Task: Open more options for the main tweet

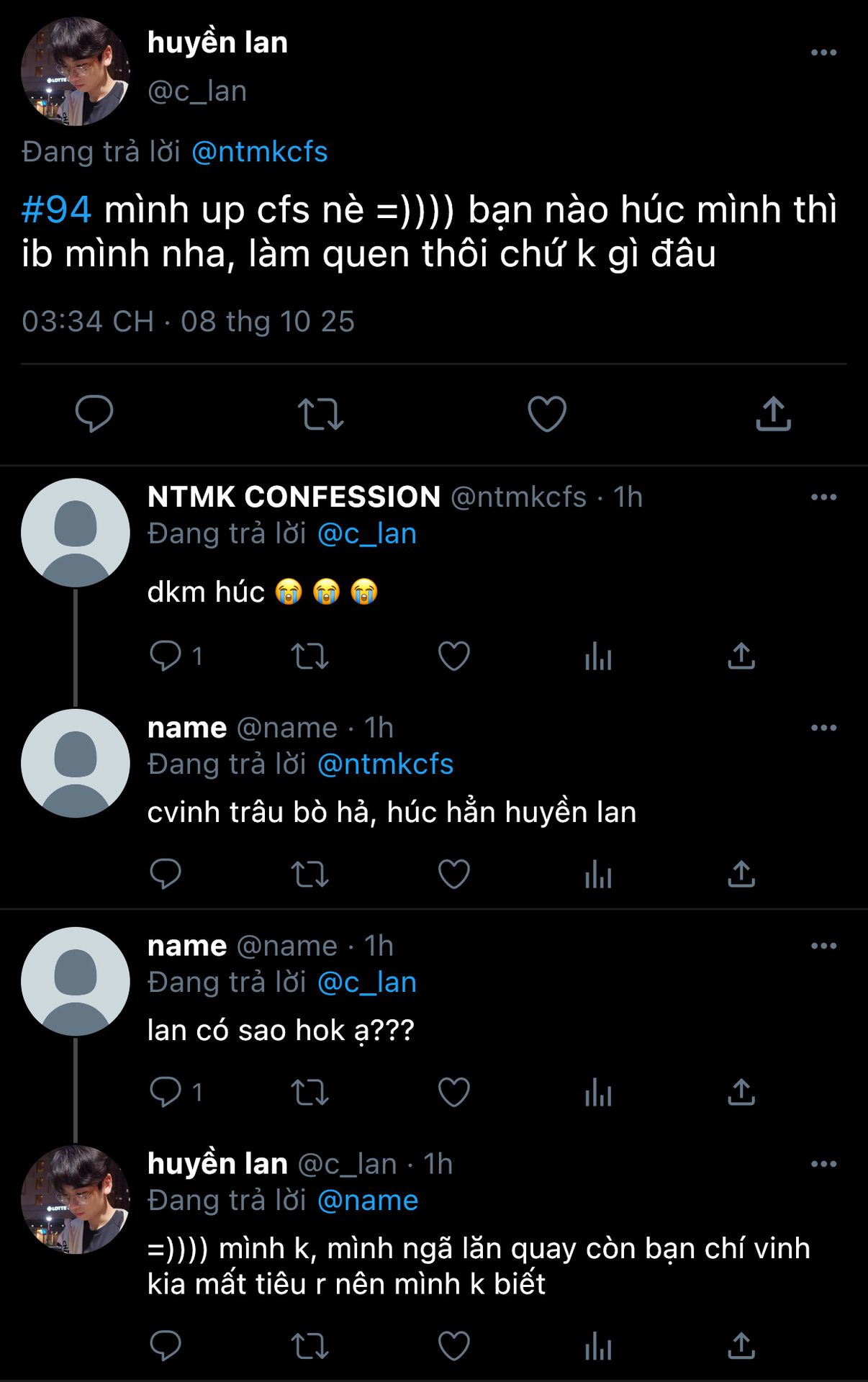Action: [x=823, y=53]
